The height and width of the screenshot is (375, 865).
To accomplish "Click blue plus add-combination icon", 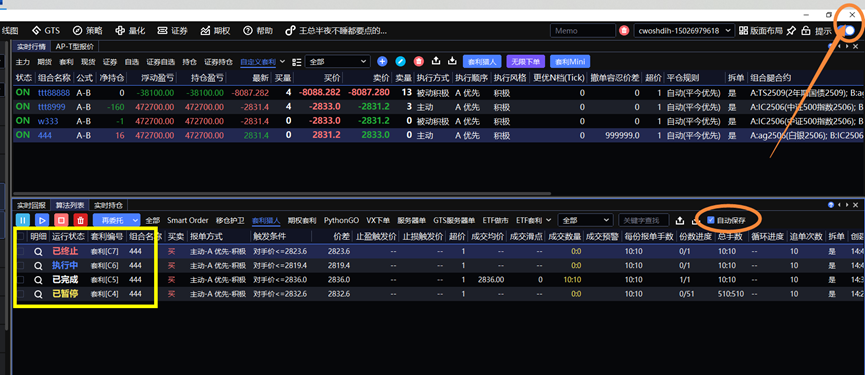I will click(382, 61).
